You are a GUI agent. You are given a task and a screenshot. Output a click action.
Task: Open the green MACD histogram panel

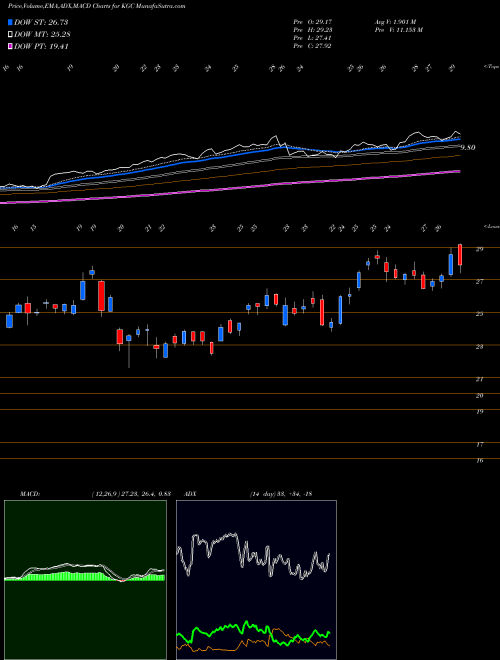click(x=85, y=580)
